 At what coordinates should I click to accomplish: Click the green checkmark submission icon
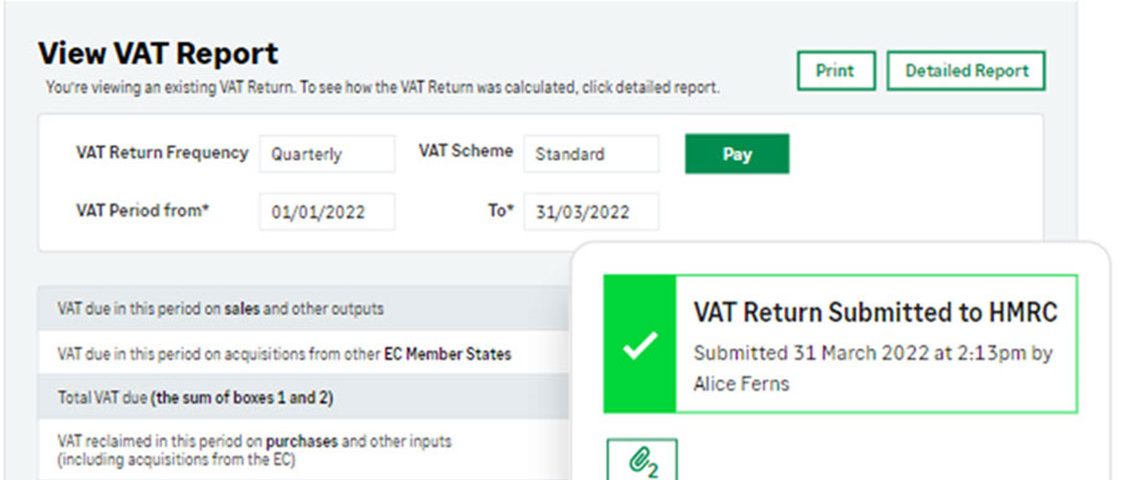point(640,344)
